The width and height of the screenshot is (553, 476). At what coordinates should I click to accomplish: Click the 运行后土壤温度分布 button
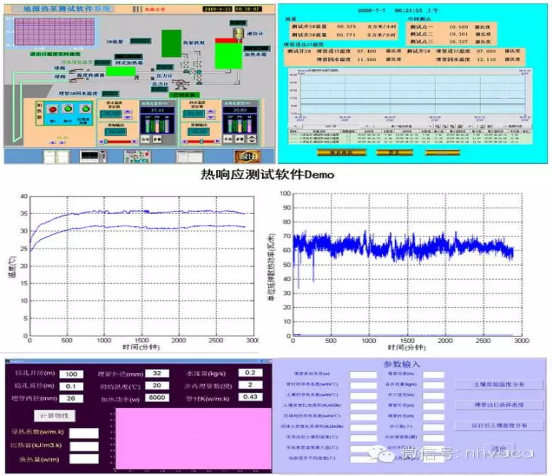coord(499,426)
